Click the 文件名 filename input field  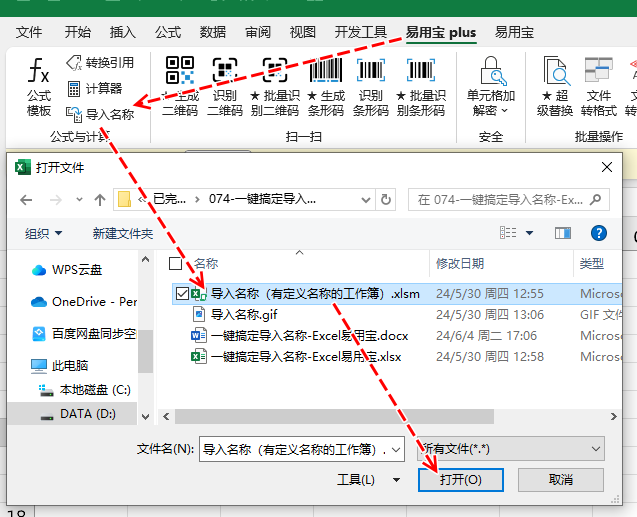[295, 449]
